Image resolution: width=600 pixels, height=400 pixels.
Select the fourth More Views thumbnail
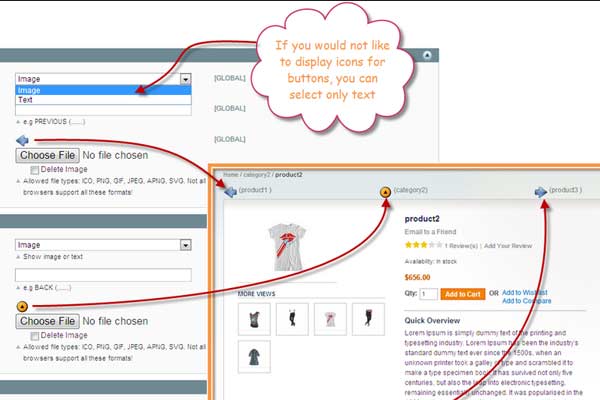click(368, 319)
